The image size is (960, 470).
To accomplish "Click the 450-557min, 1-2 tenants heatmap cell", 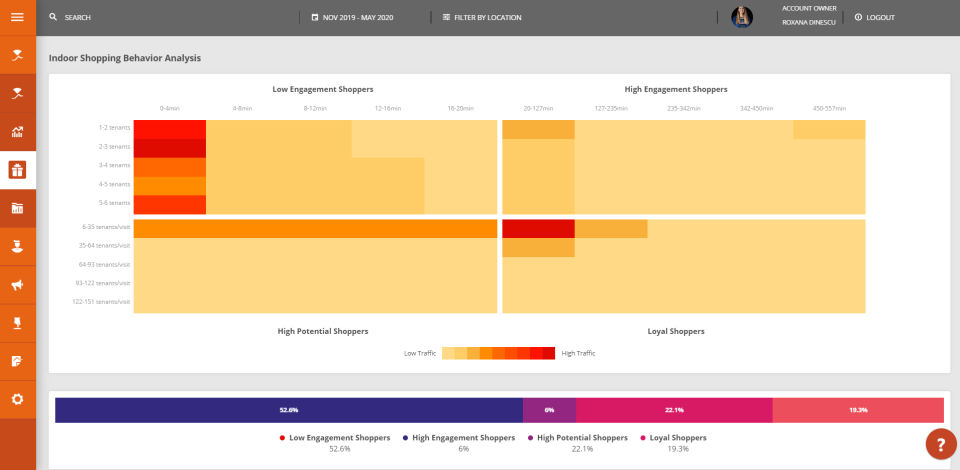I will coord(829,129).
